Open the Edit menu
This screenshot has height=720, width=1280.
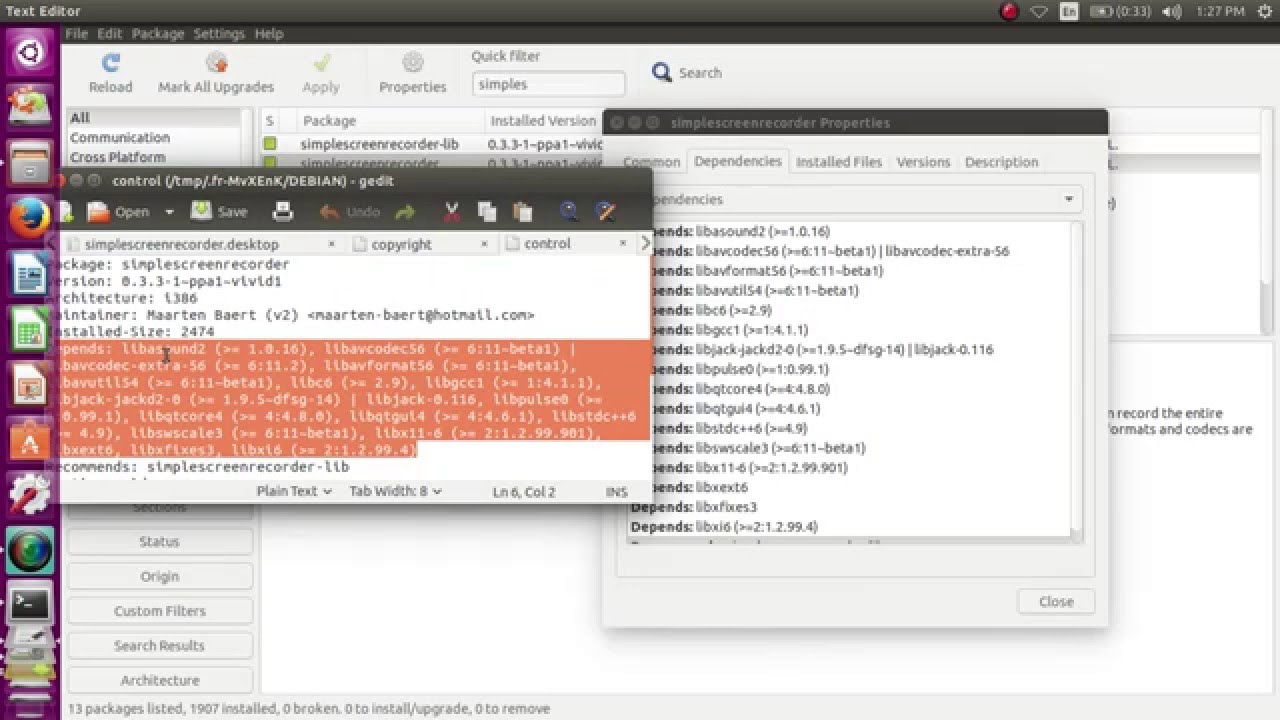109,33
